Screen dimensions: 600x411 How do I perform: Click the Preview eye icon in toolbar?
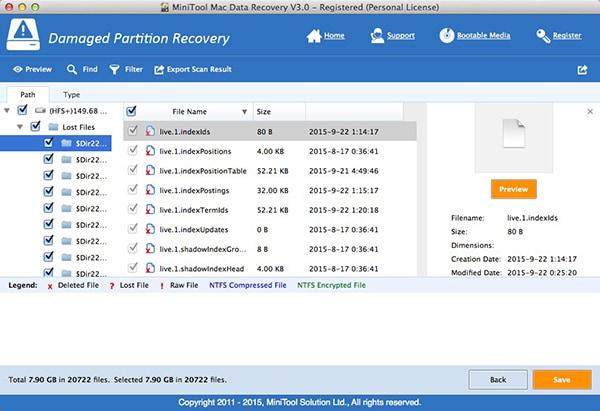click(x=18, y=69)
